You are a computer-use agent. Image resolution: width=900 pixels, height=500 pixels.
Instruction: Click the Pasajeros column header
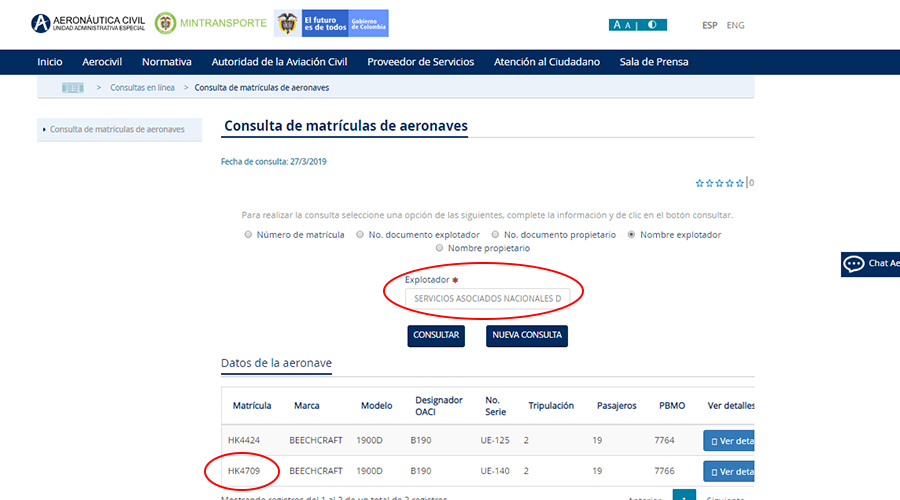click(616, 405)
